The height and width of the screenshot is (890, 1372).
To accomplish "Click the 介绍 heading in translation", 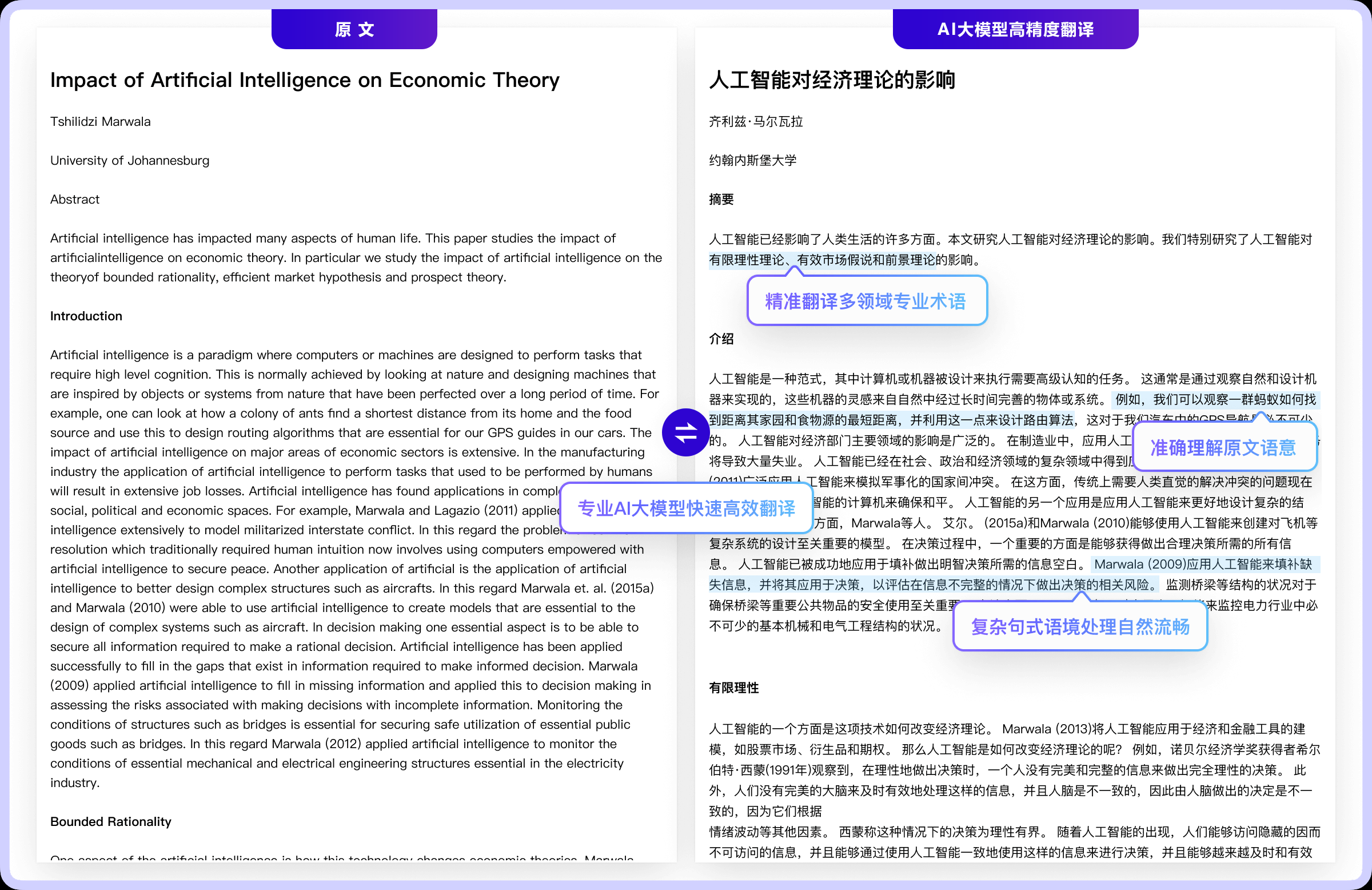I will [721, 339].
